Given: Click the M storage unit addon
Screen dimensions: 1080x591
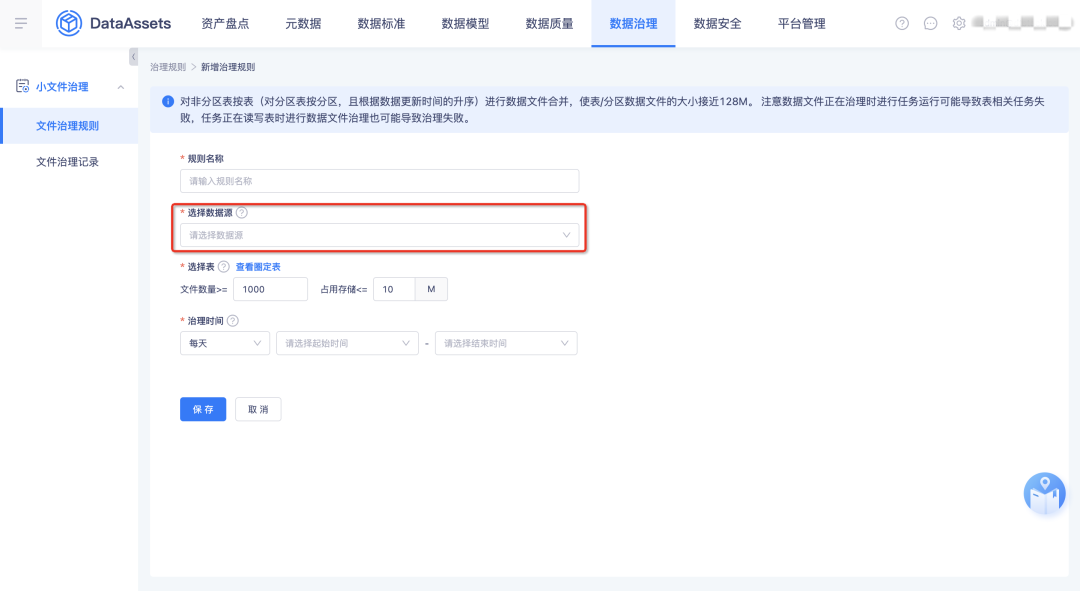Looking at the screenshot, I should pyautogui.click(x=431, y=289).
